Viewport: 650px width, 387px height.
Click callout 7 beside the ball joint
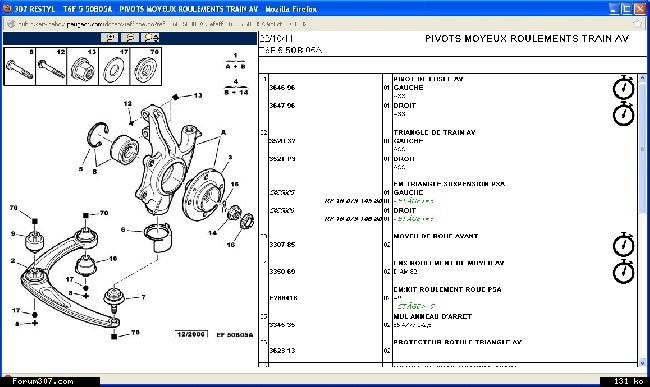pyautogui.click(x=143, y=297)
